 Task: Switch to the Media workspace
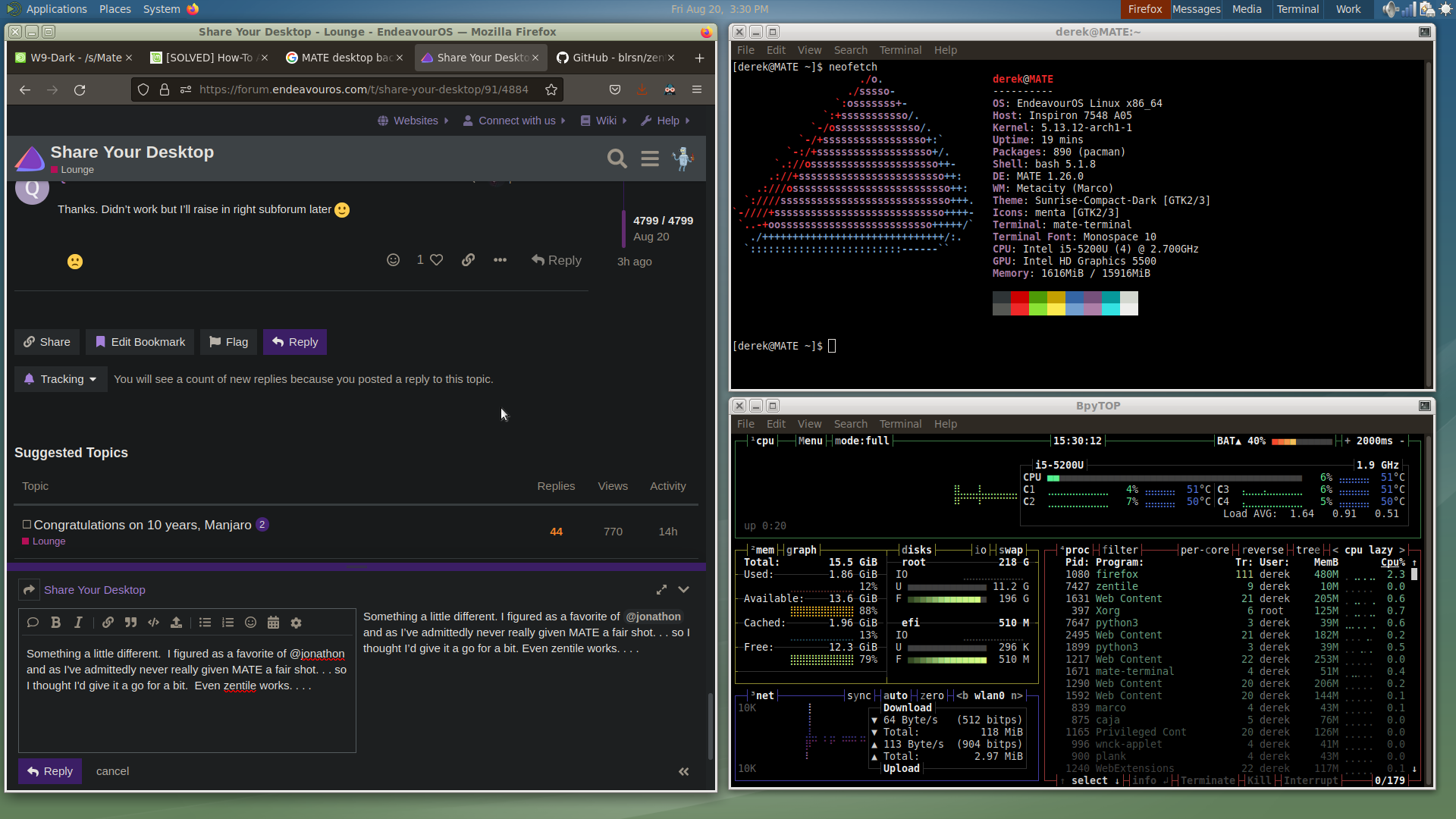[x=1247, y=9]
